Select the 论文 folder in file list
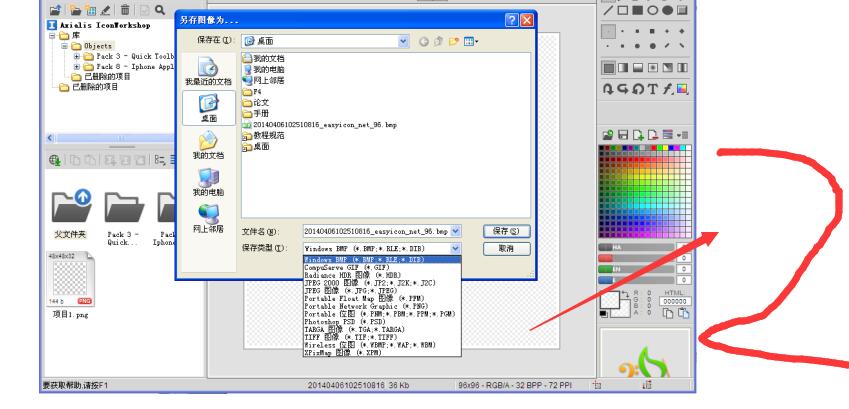Screen dimensions: 849x409 pyautogui.click(x=256, y=102)
